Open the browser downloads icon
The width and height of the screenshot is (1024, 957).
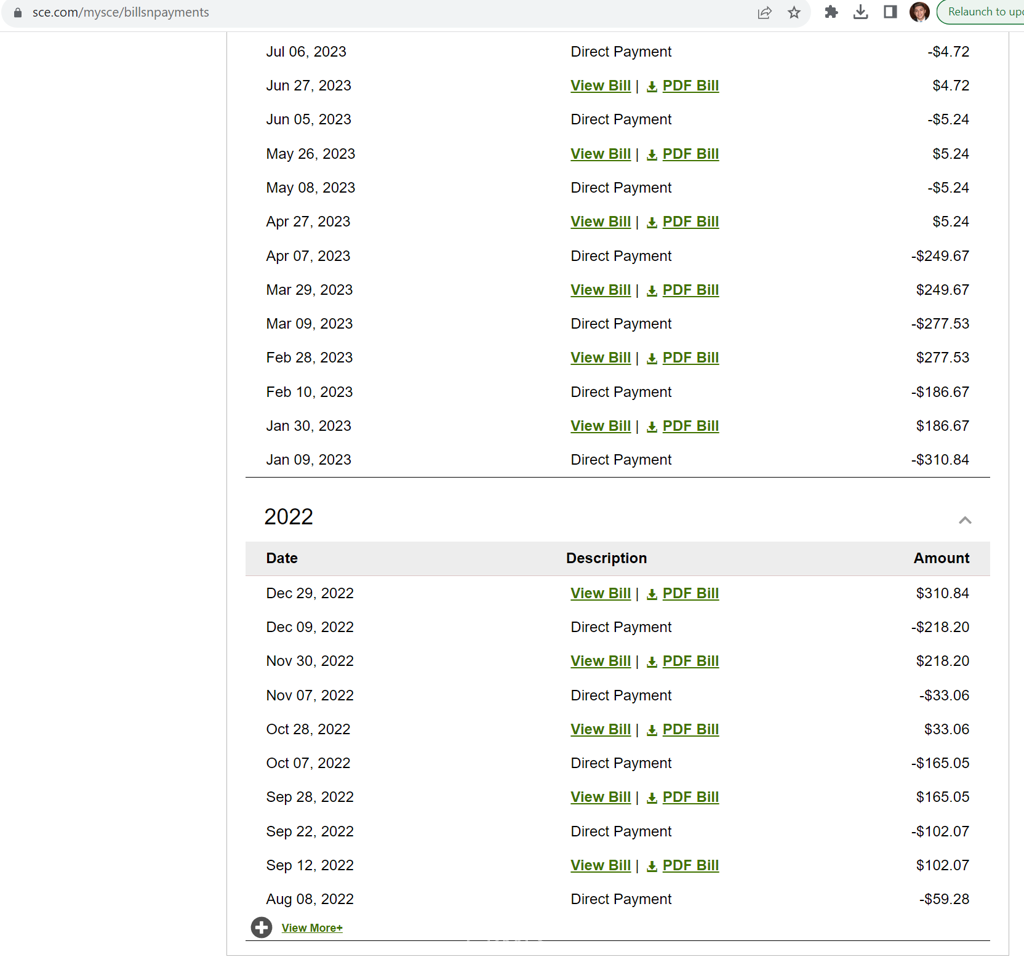coord(860,12)
